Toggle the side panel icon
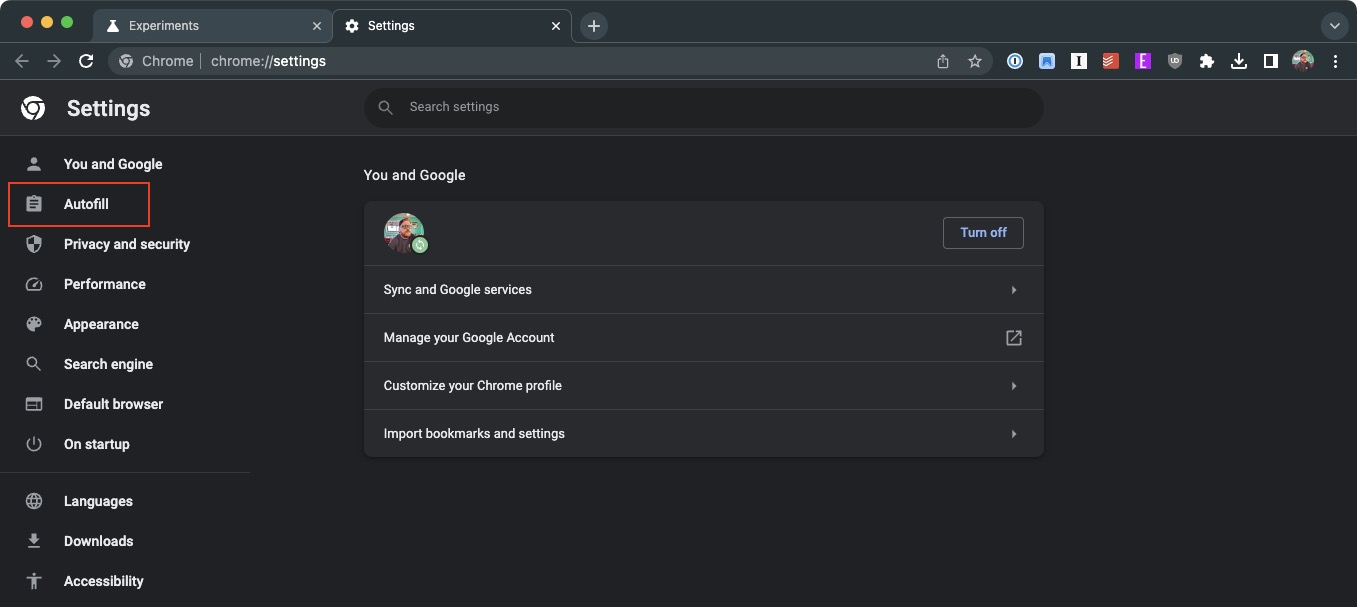 click(x=1271, y=61)
